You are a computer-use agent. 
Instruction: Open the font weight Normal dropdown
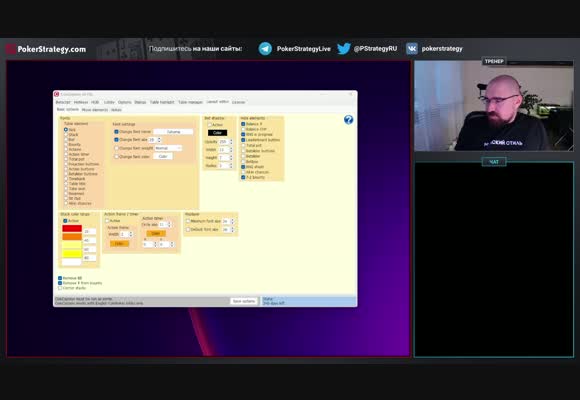click(168, 148)
